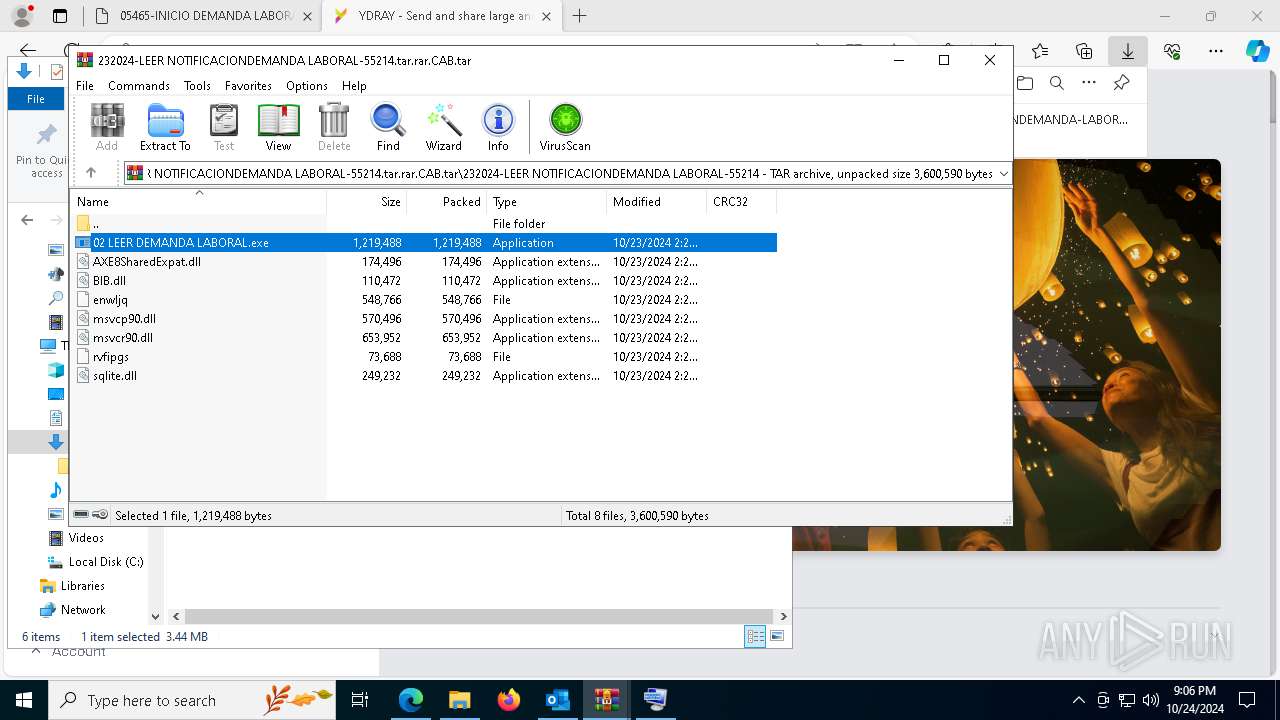The width and height of the screenshot is (1280, 720).
Task: Show hidden system tray icons
Action: click(1078, 700)
